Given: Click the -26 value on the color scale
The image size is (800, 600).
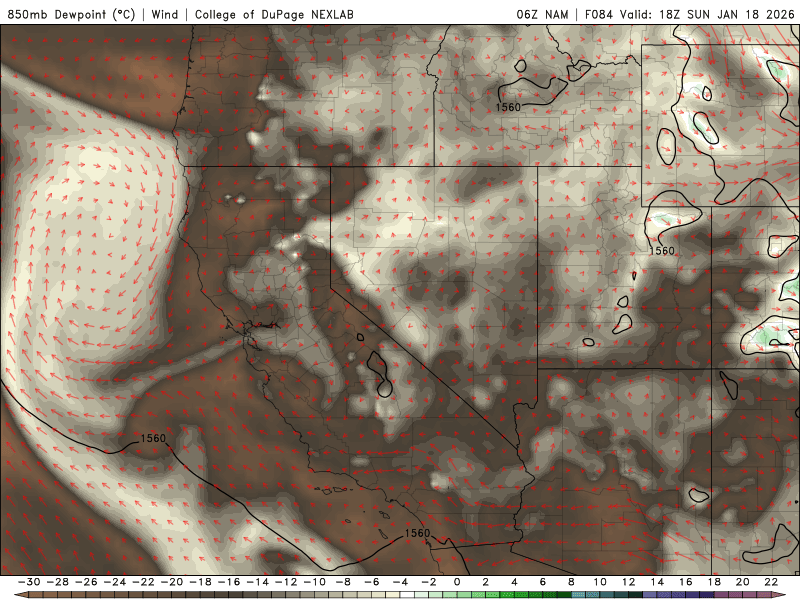Looking at the screenshot, I should tap(86, 582).
